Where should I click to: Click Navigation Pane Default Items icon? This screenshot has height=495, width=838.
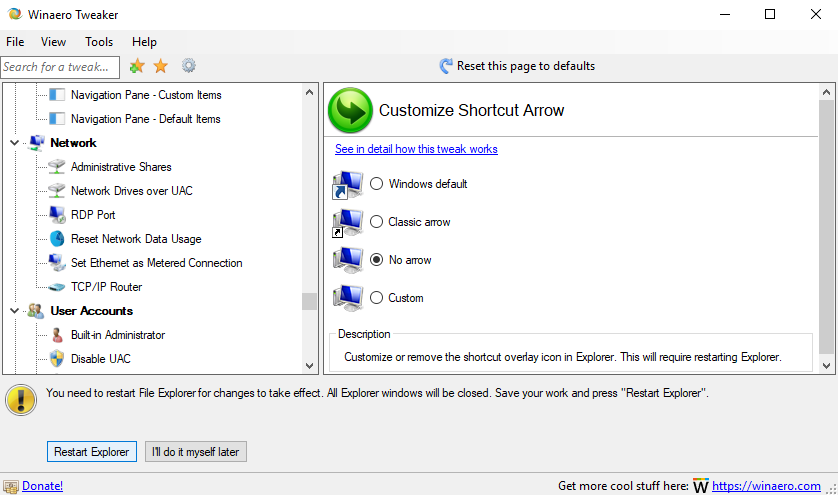click(x=57, y=119)
